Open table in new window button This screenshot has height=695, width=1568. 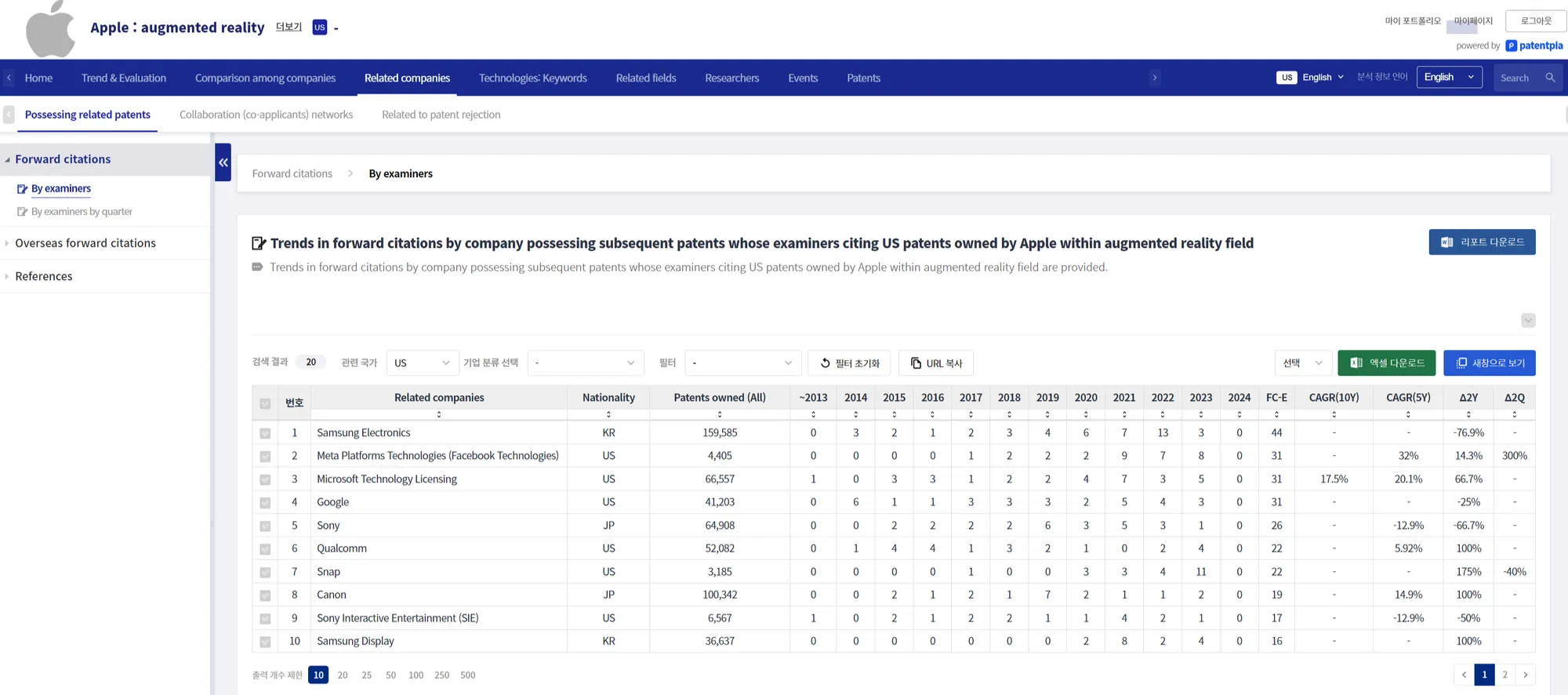(x=1489, y=363)
